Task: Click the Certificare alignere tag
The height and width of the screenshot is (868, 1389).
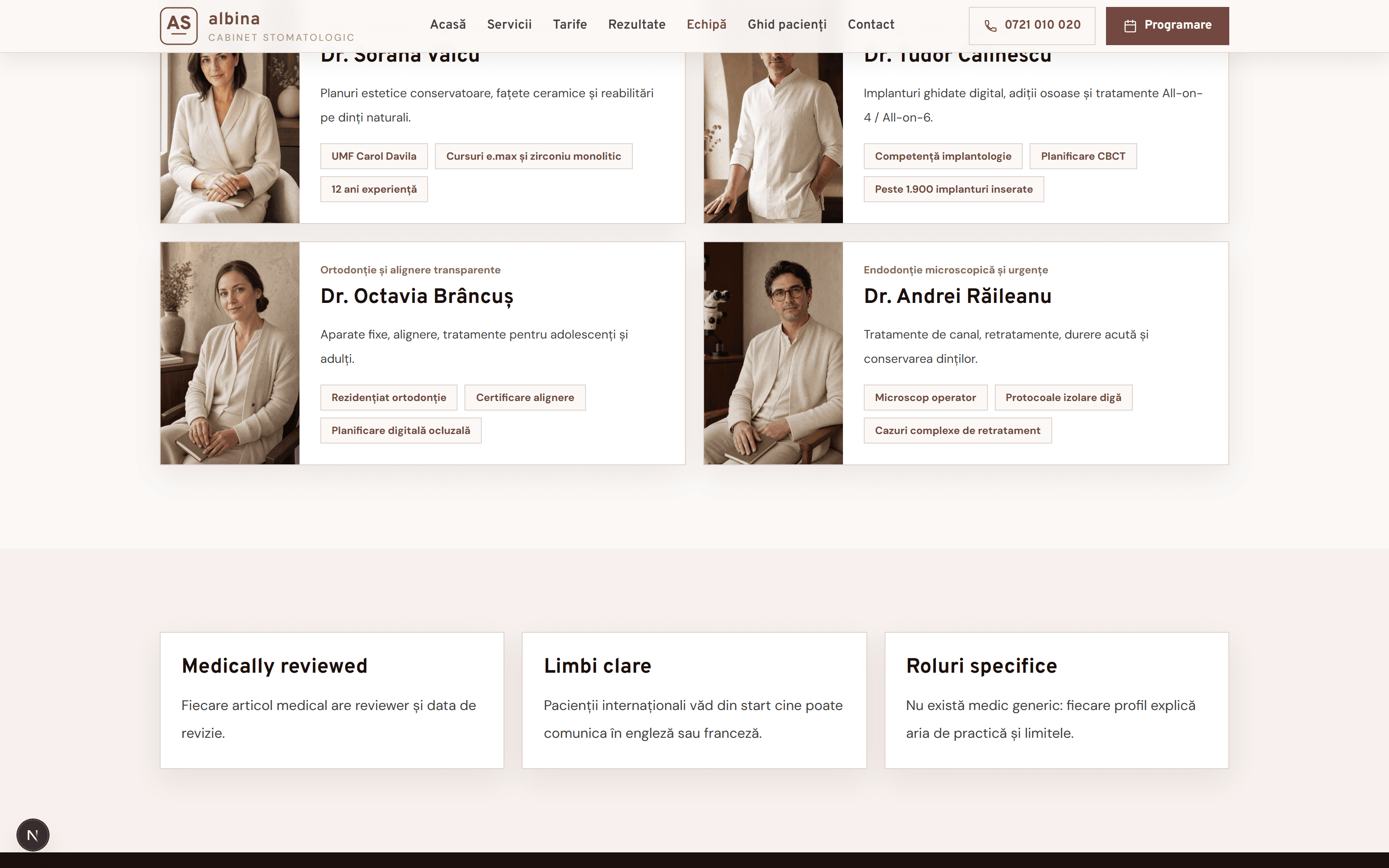Action: click(x=525, y=397)
